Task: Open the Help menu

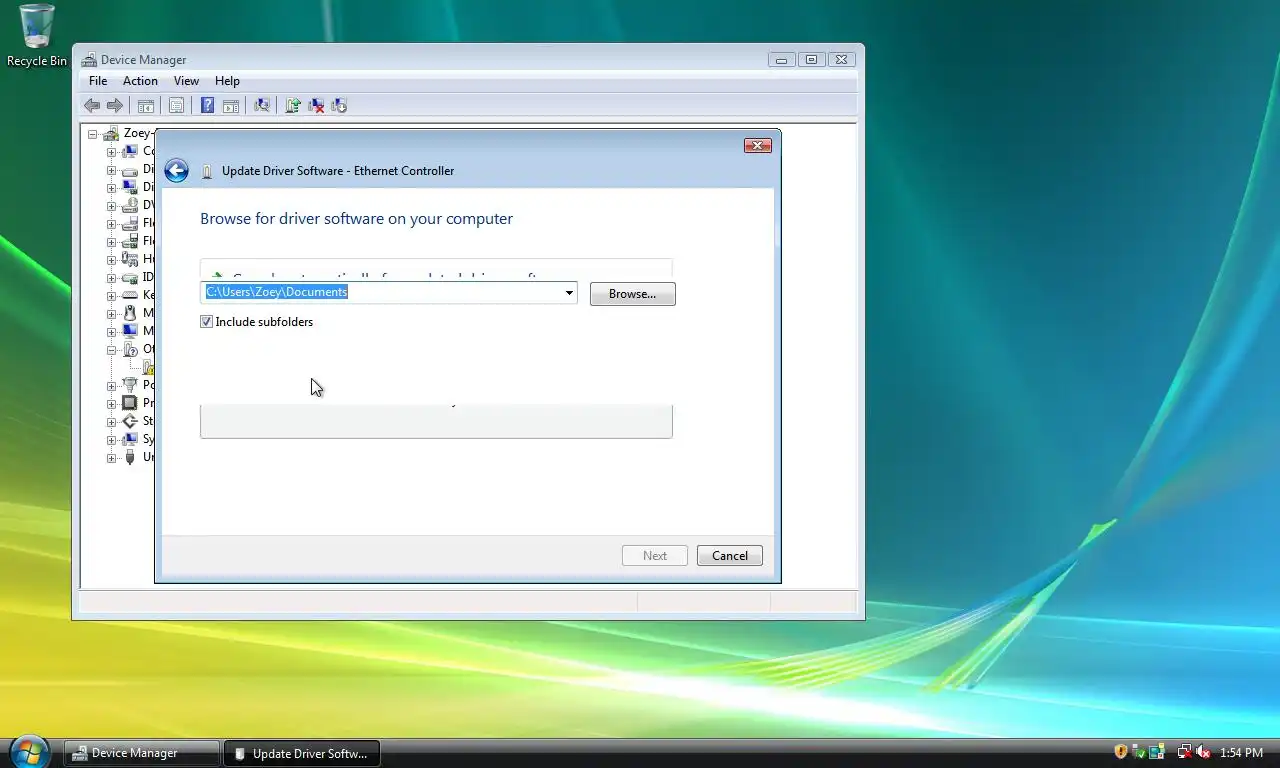Action: click(227, 81)
